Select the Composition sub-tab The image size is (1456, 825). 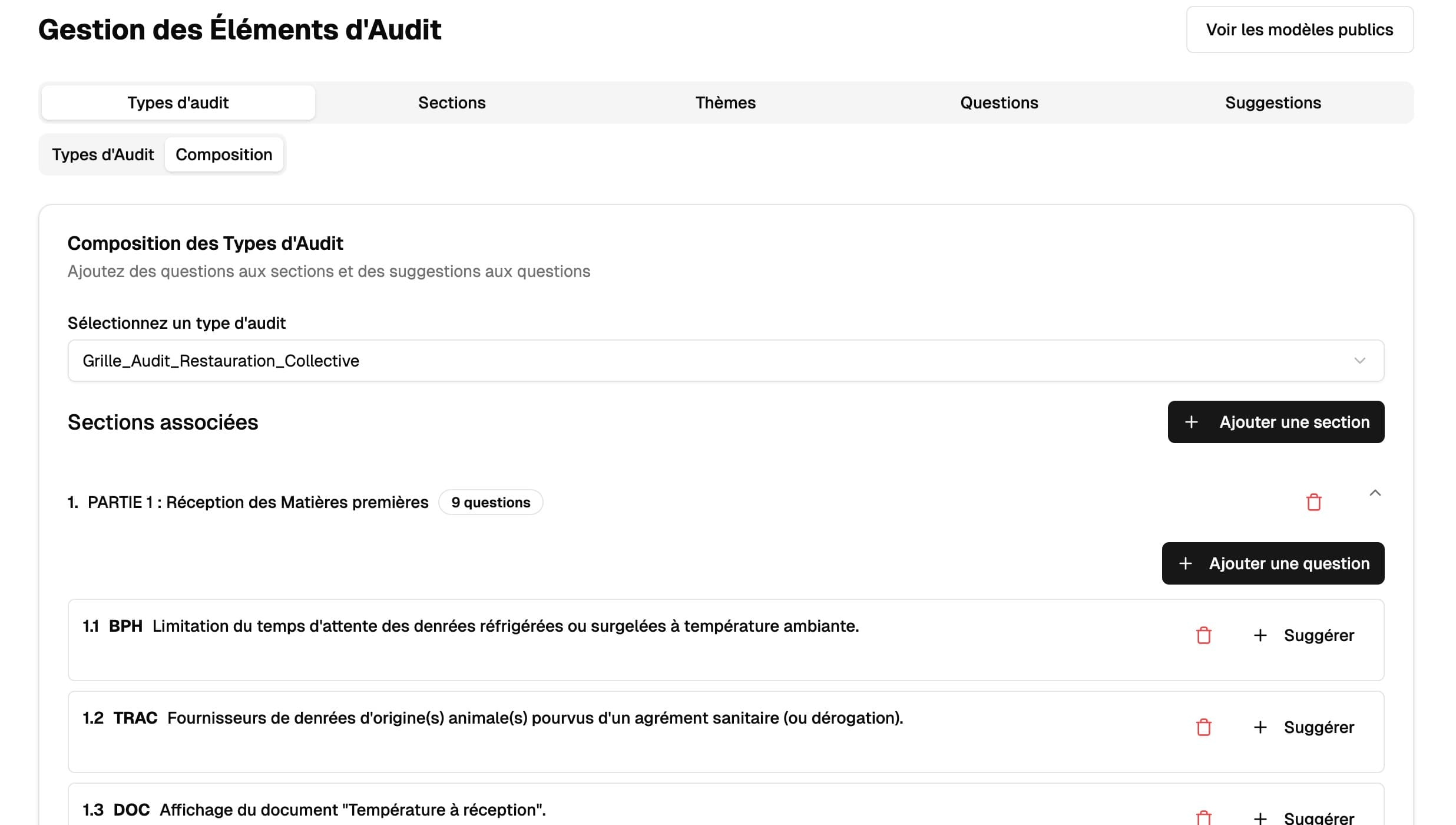point(224,154)
